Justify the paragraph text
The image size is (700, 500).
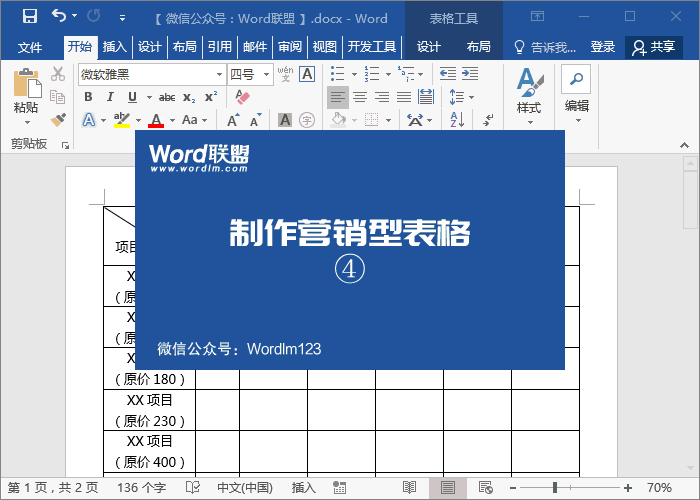click(x=404, y=97)
